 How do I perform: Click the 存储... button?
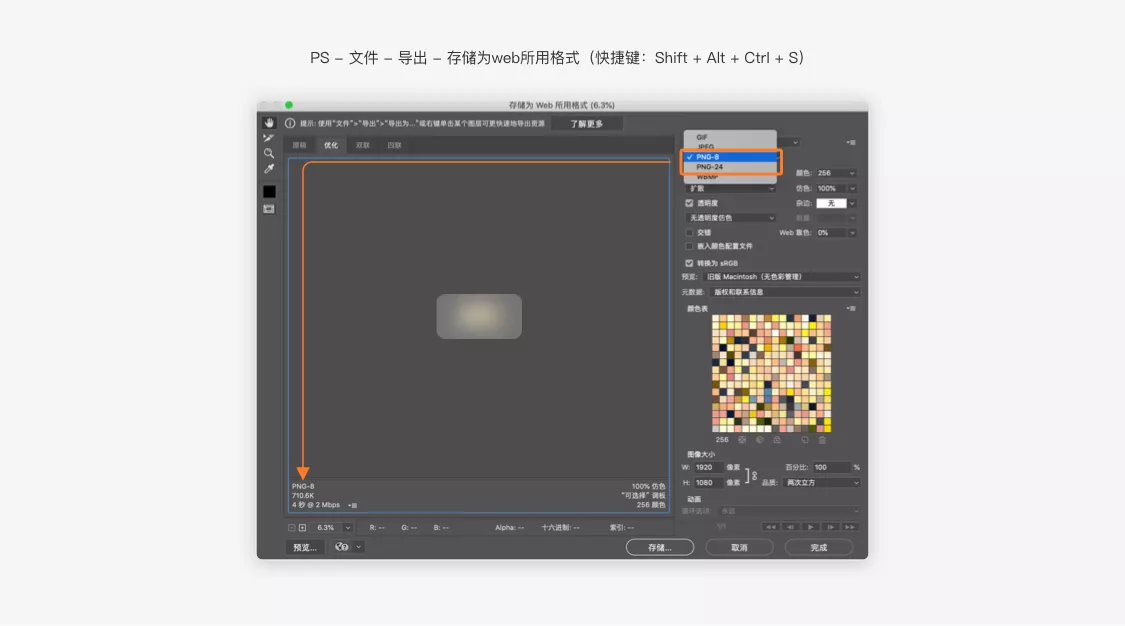point(659,547)
